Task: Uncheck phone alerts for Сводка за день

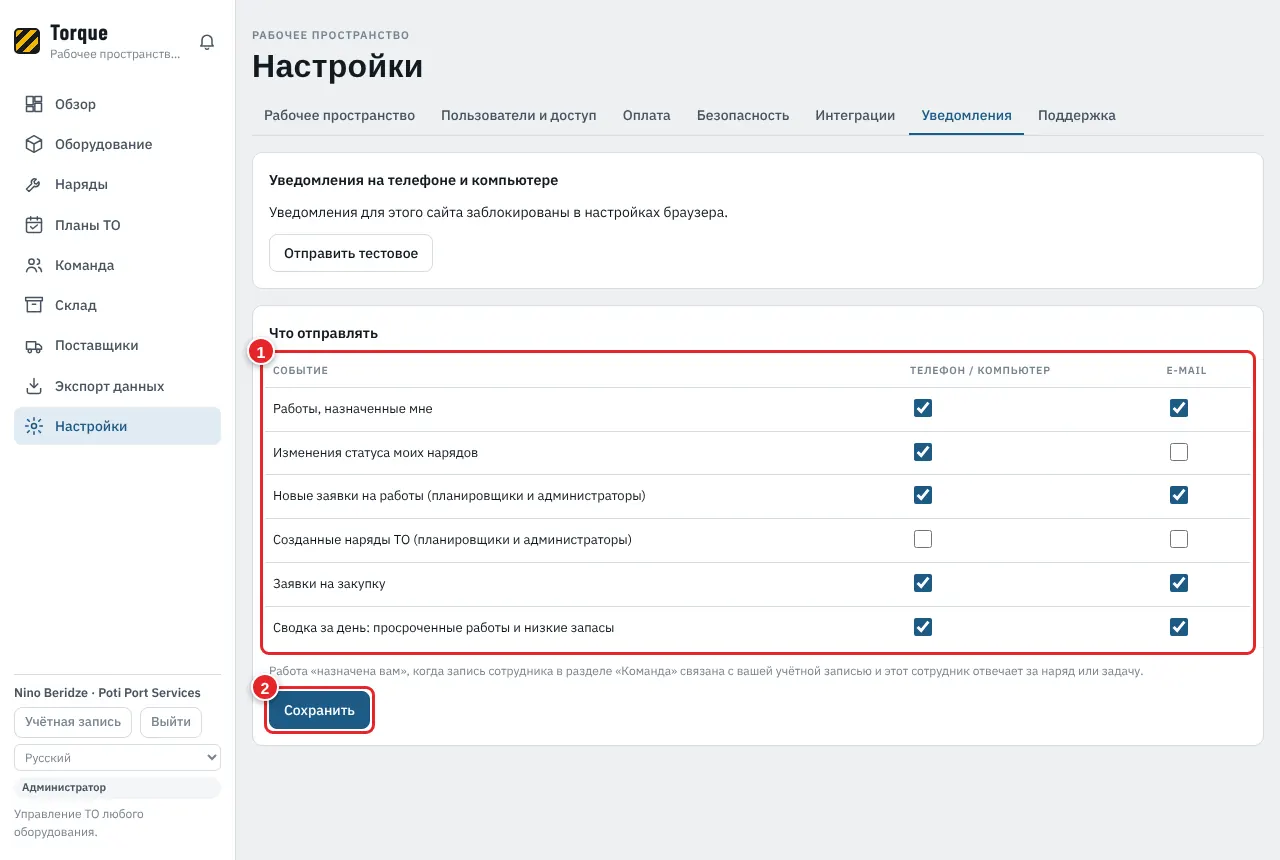Action: click(x=923, y=627)
